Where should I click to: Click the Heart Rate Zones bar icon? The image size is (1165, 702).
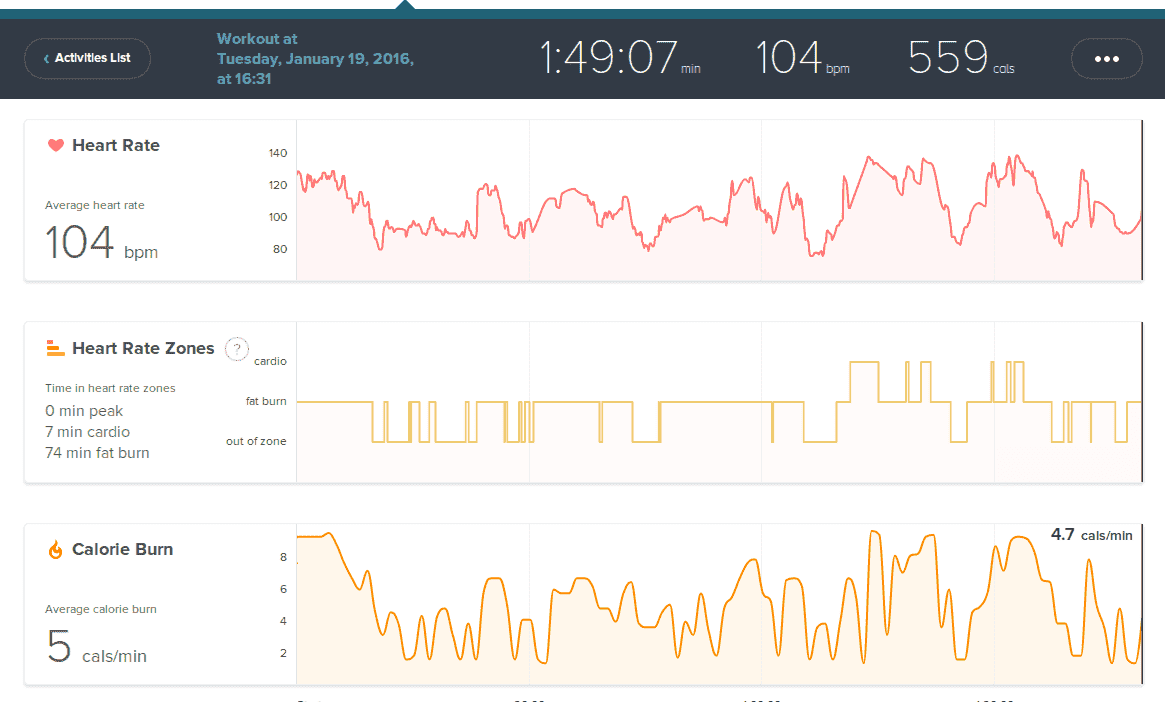click(x=56, y=349)
